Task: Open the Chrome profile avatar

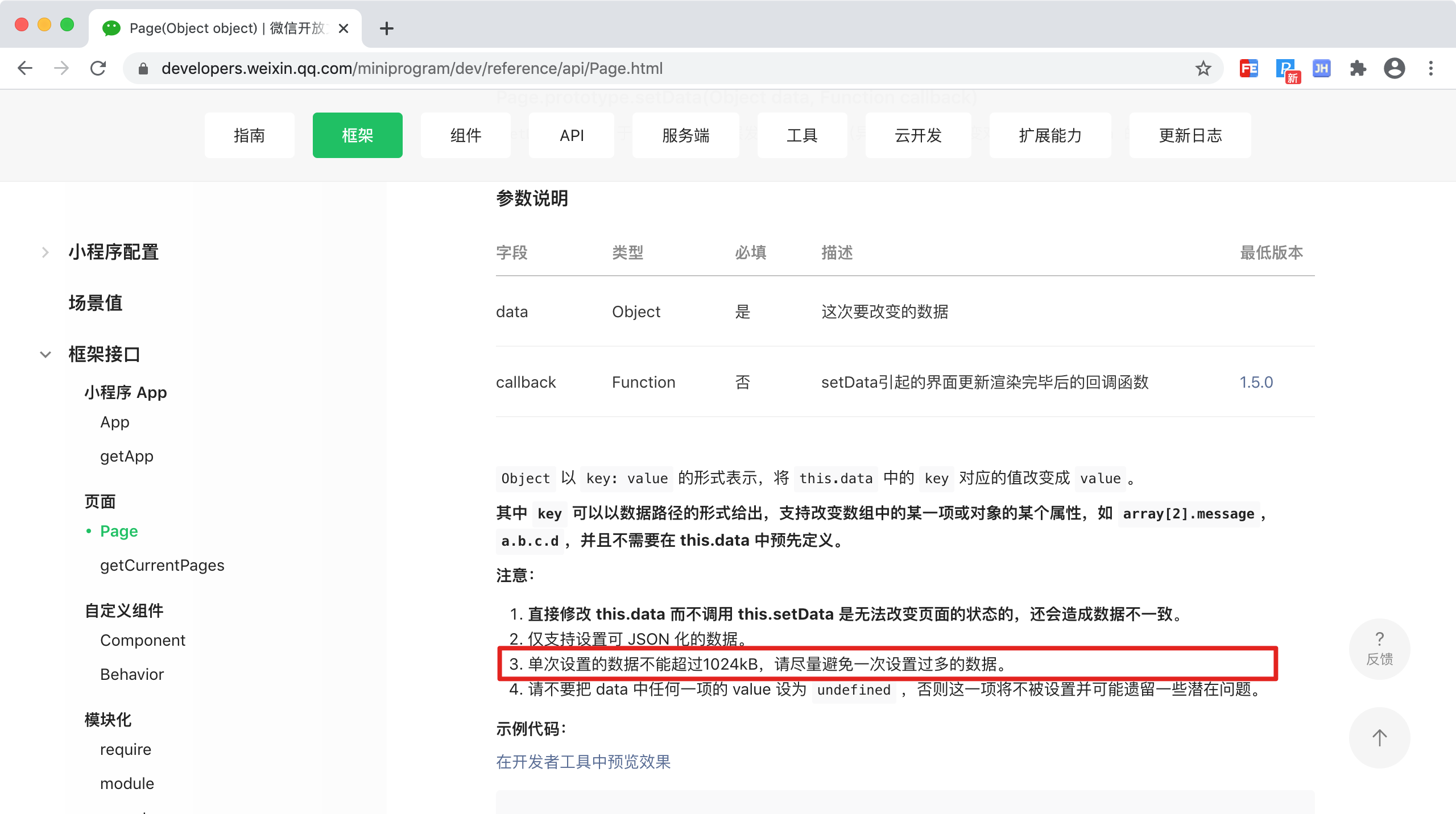Action: coord(1394,68)
